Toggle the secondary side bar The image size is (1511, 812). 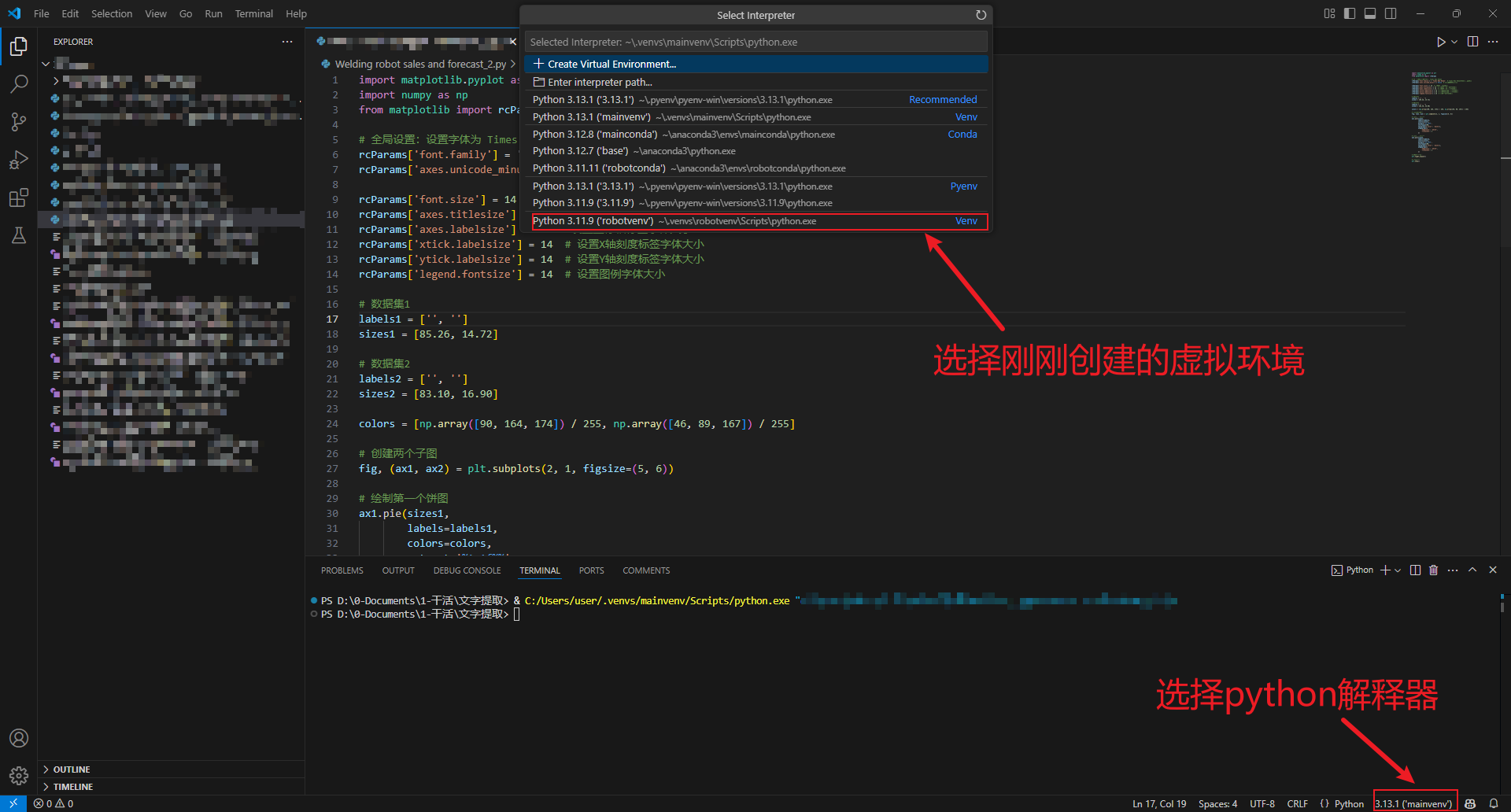click(x=1391, y=13)
